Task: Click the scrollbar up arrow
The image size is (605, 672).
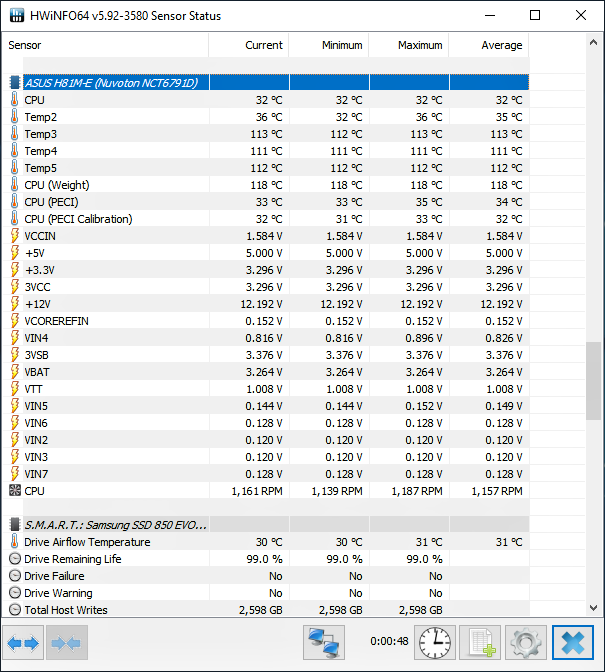Action: (593, 42)
